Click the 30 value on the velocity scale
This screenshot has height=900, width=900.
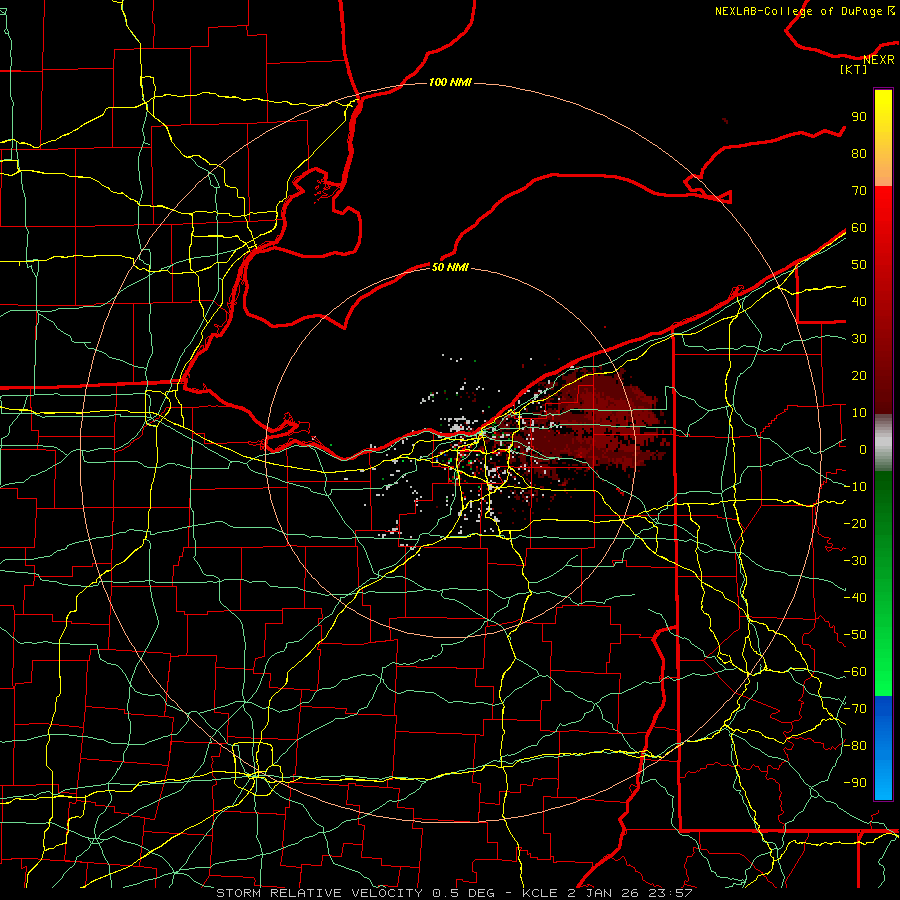[x=859, y=339]
